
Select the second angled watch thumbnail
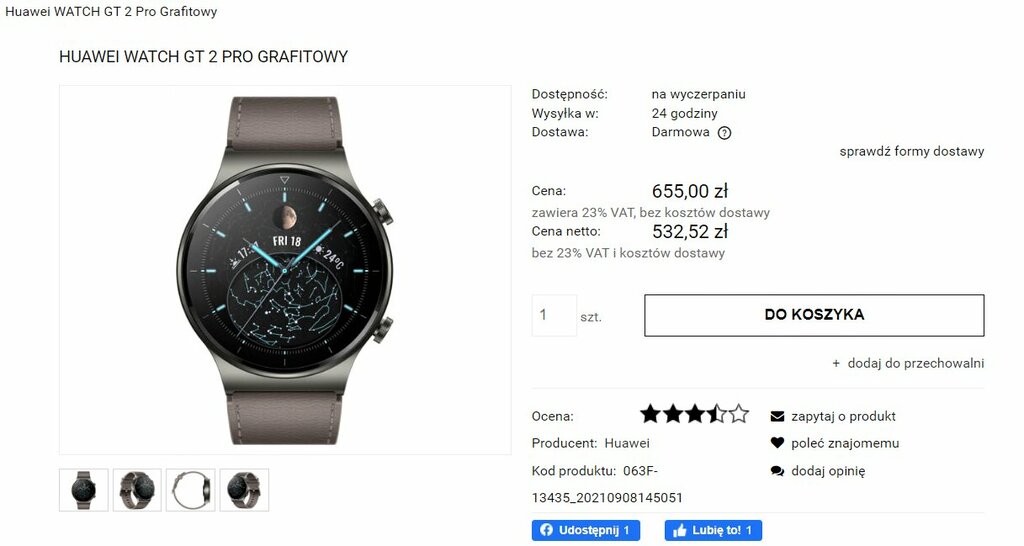coord(137,490)
